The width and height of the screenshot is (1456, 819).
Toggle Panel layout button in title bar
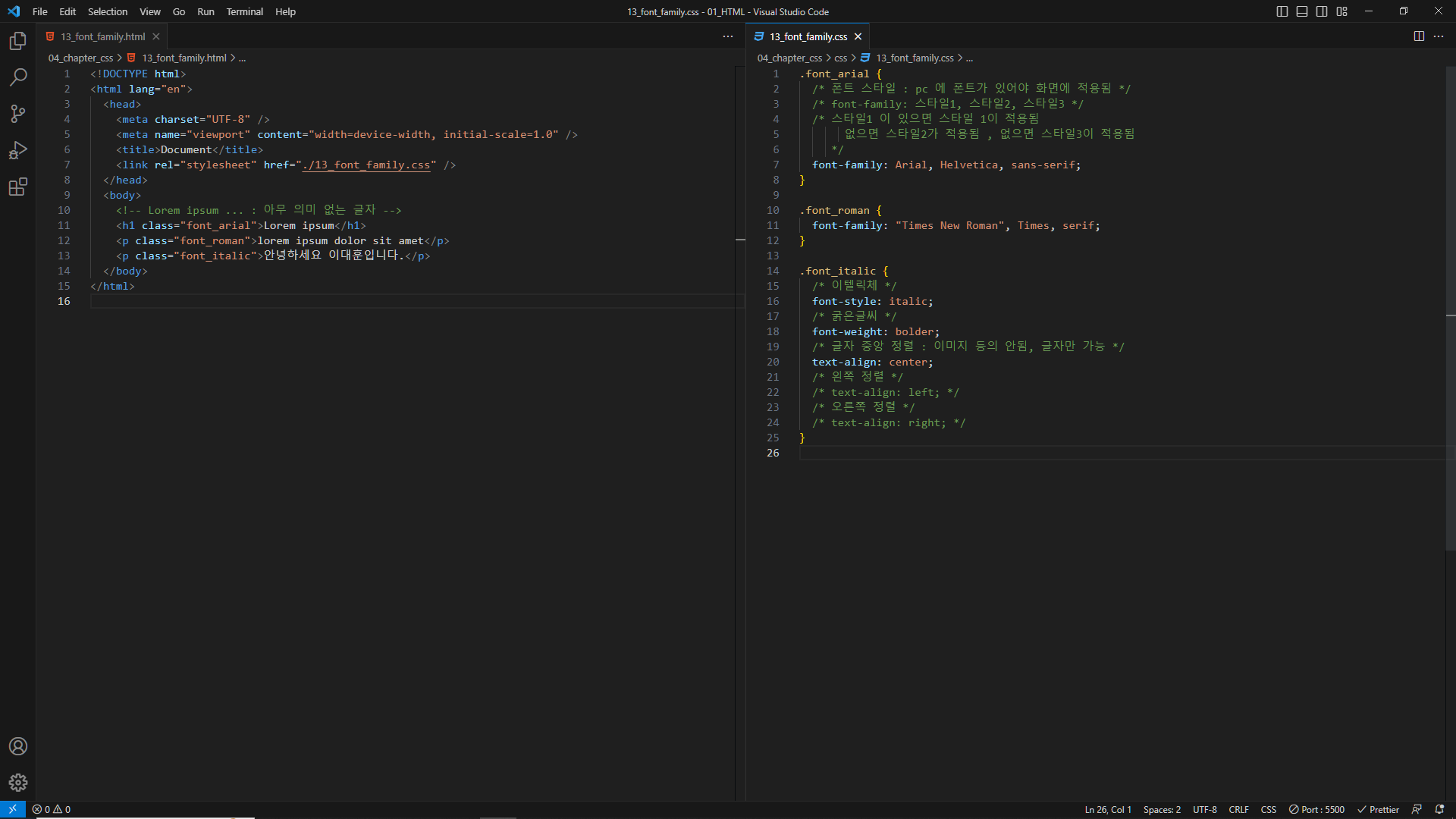1302,11
